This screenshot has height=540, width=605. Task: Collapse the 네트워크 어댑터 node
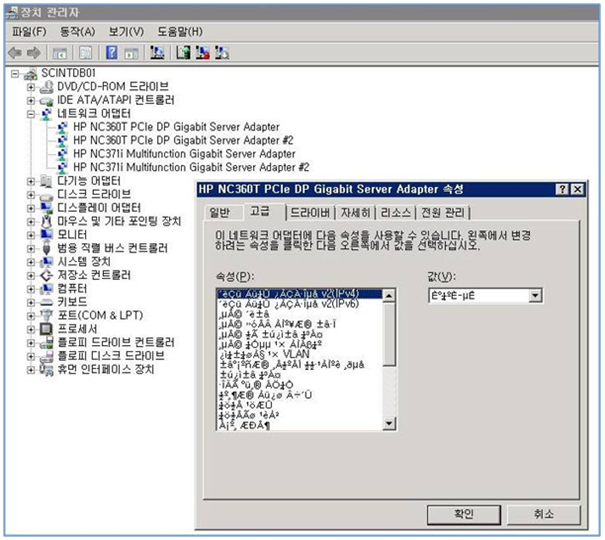(x=31, y=114)
